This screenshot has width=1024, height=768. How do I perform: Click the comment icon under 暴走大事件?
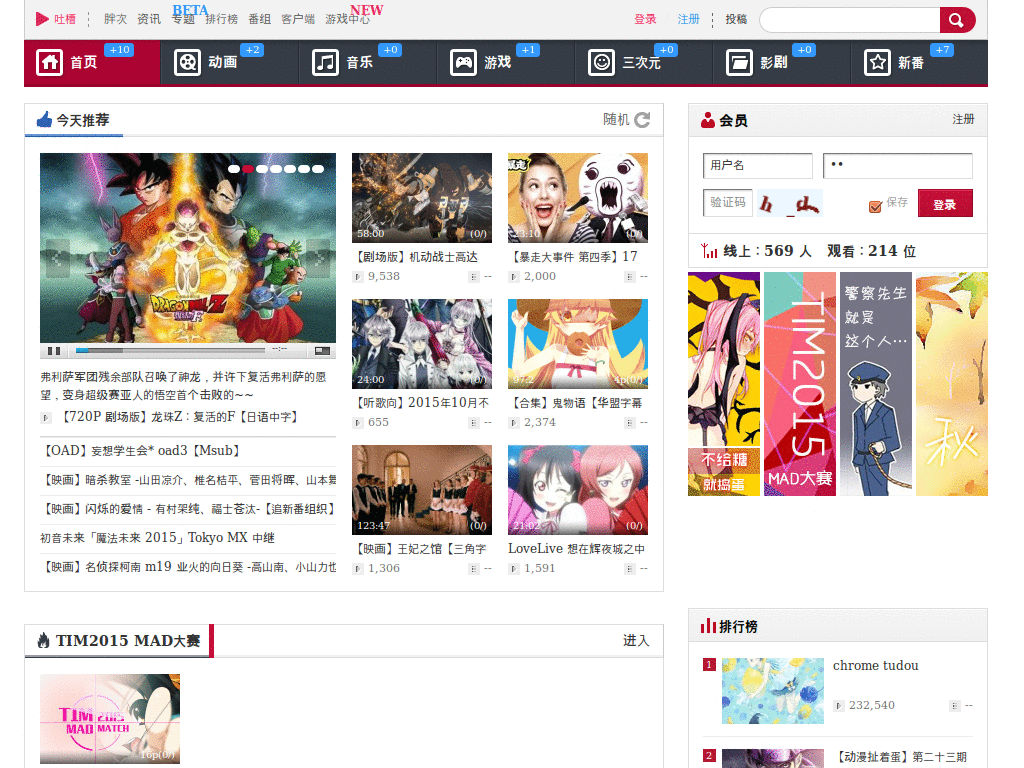tap(630, 277)
